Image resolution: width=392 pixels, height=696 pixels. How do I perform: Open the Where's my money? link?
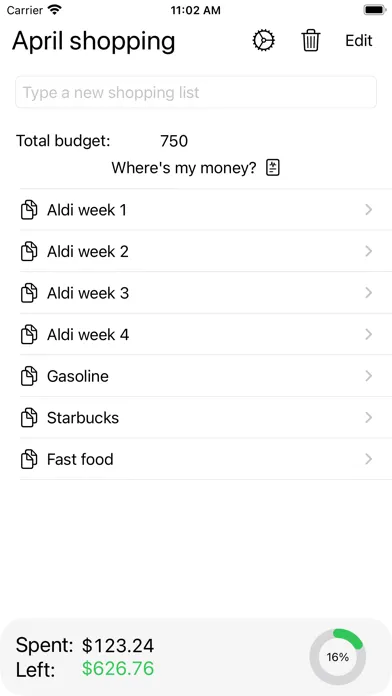coord(184,168)
